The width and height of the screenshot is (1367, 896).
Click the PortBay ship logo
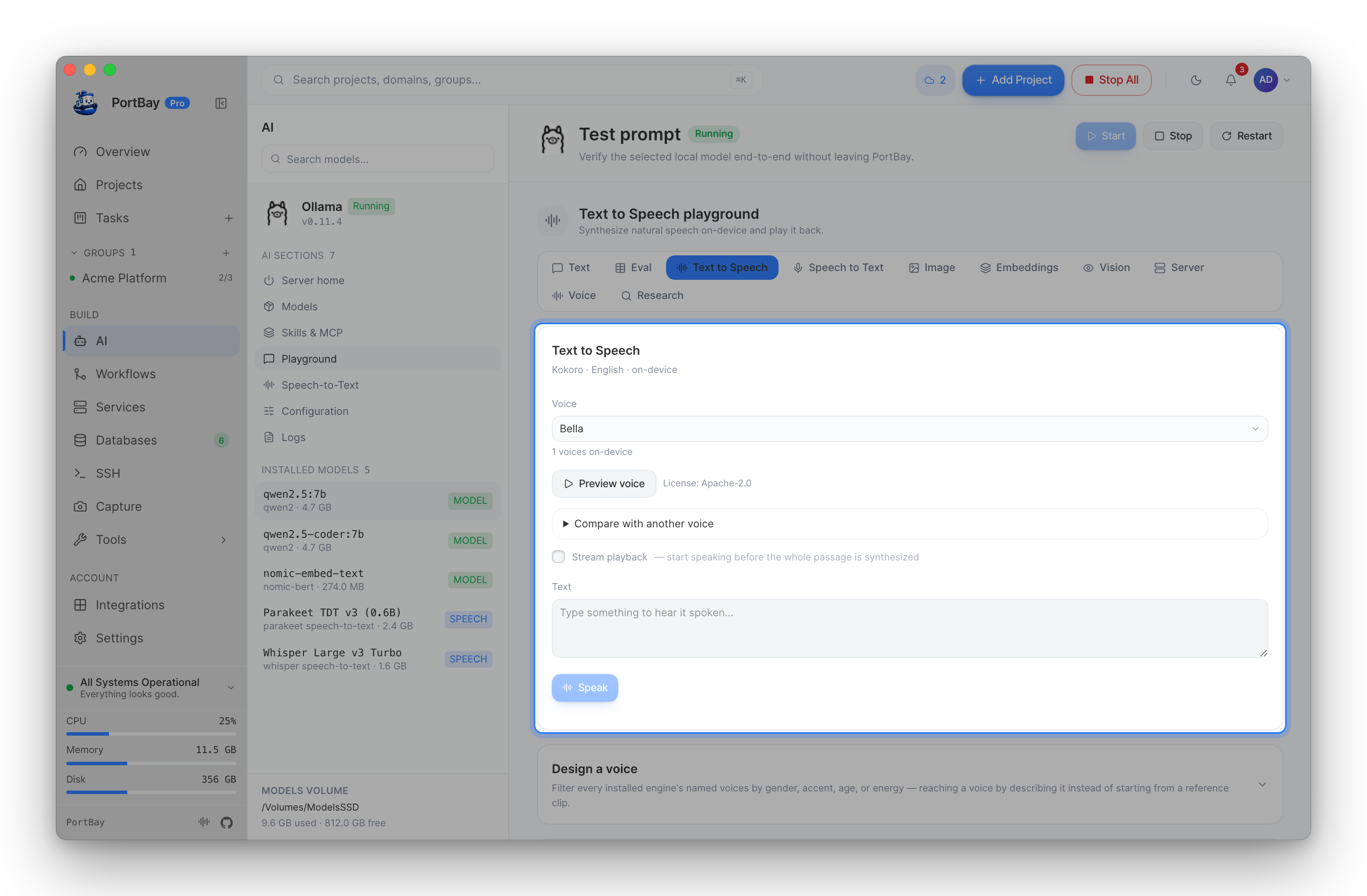coord(85,103)
